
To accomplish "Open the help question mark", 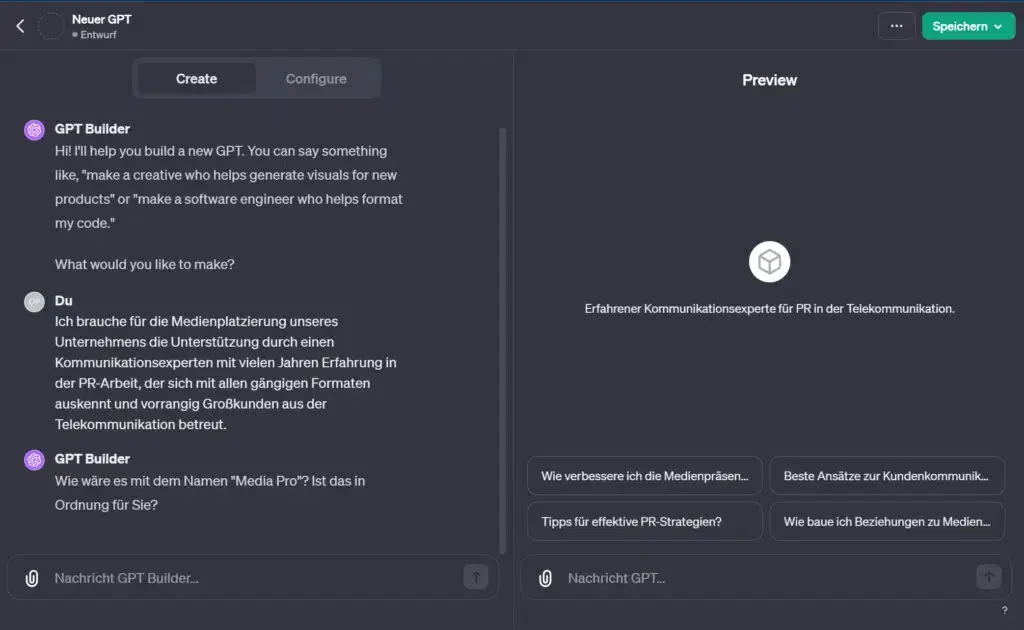I will coord(1004,610).
